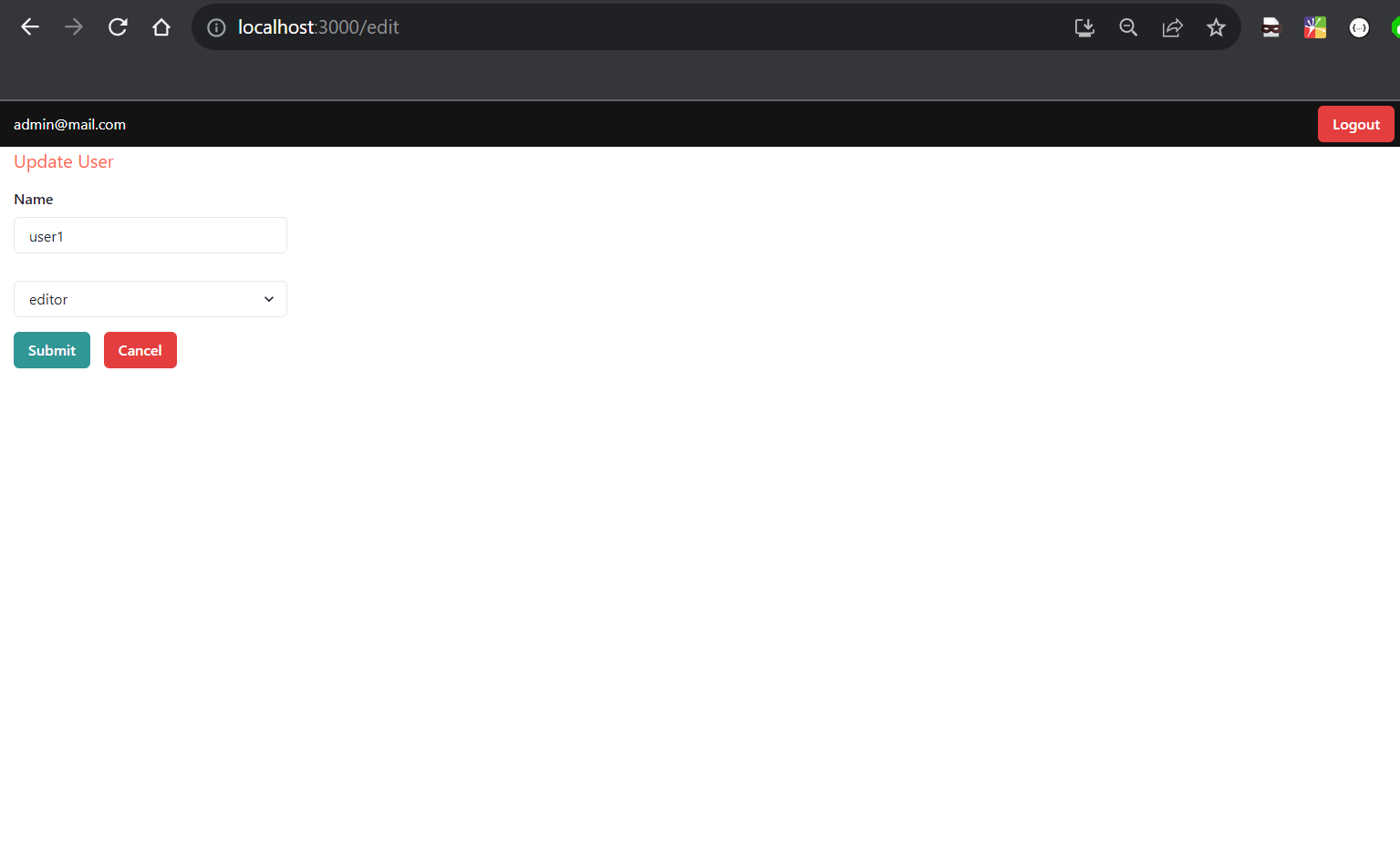This screenshot has width=1400, height=867.
Task: Open the green extension icon
Action: pos(1396,26)
